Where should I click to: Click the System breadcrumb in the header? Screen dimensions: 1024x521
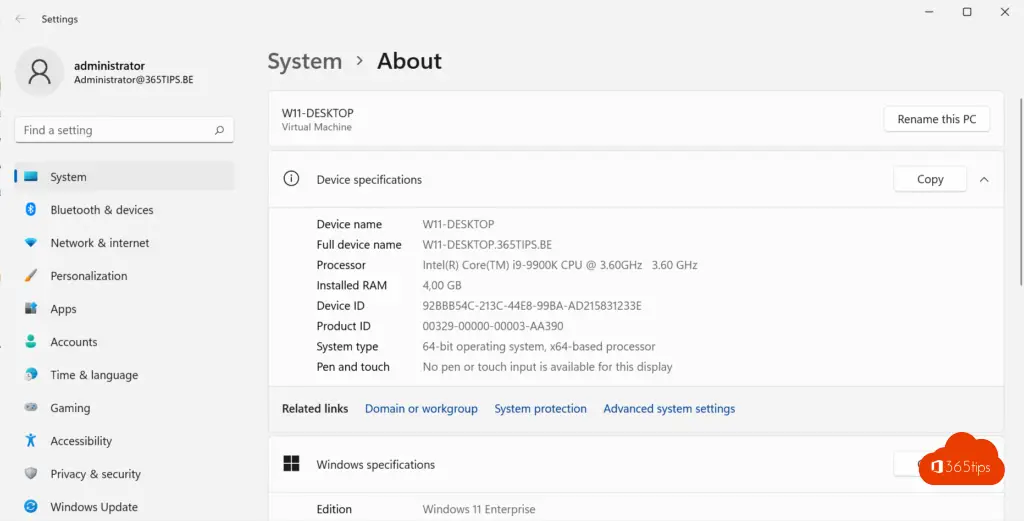point(304,61)
